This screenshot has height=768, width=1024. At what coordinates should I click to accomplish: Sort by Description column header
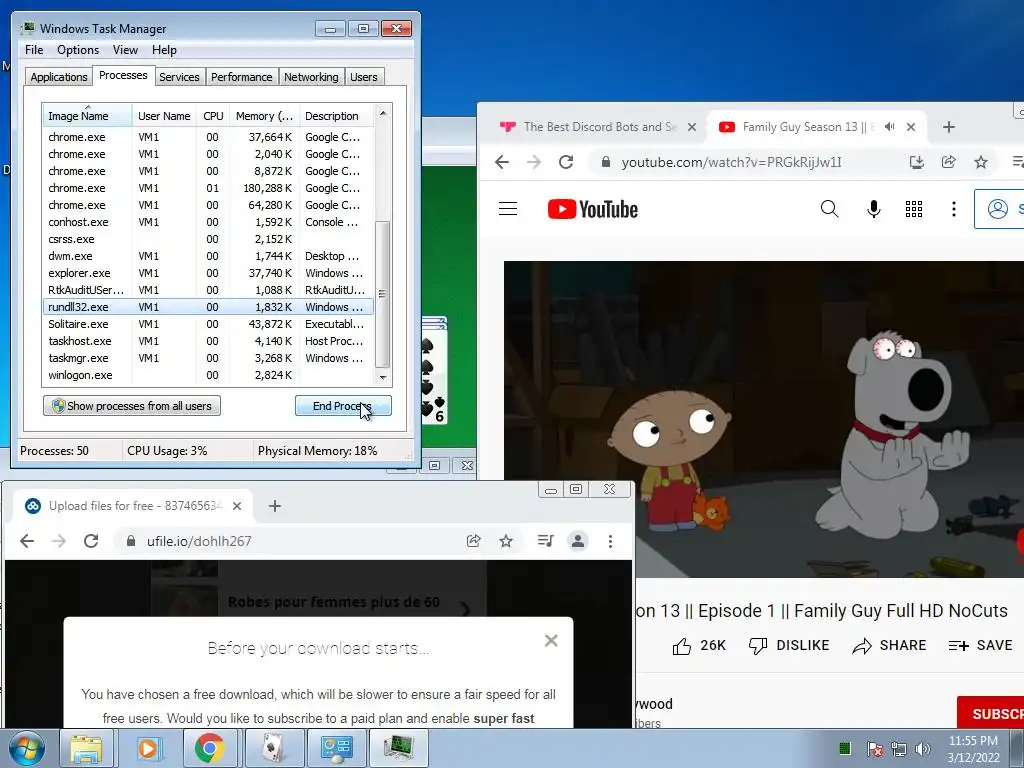point(336,116)
